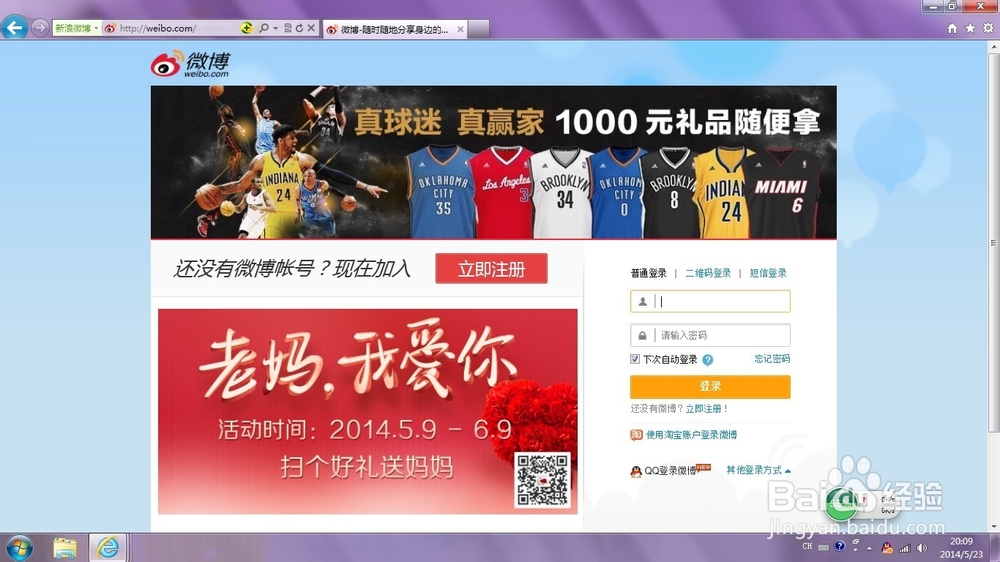Click the Show desktop strip beside the taskbar clock
Screen dimensions: 1000x562
pyautogui.click(x=996, y=548)
